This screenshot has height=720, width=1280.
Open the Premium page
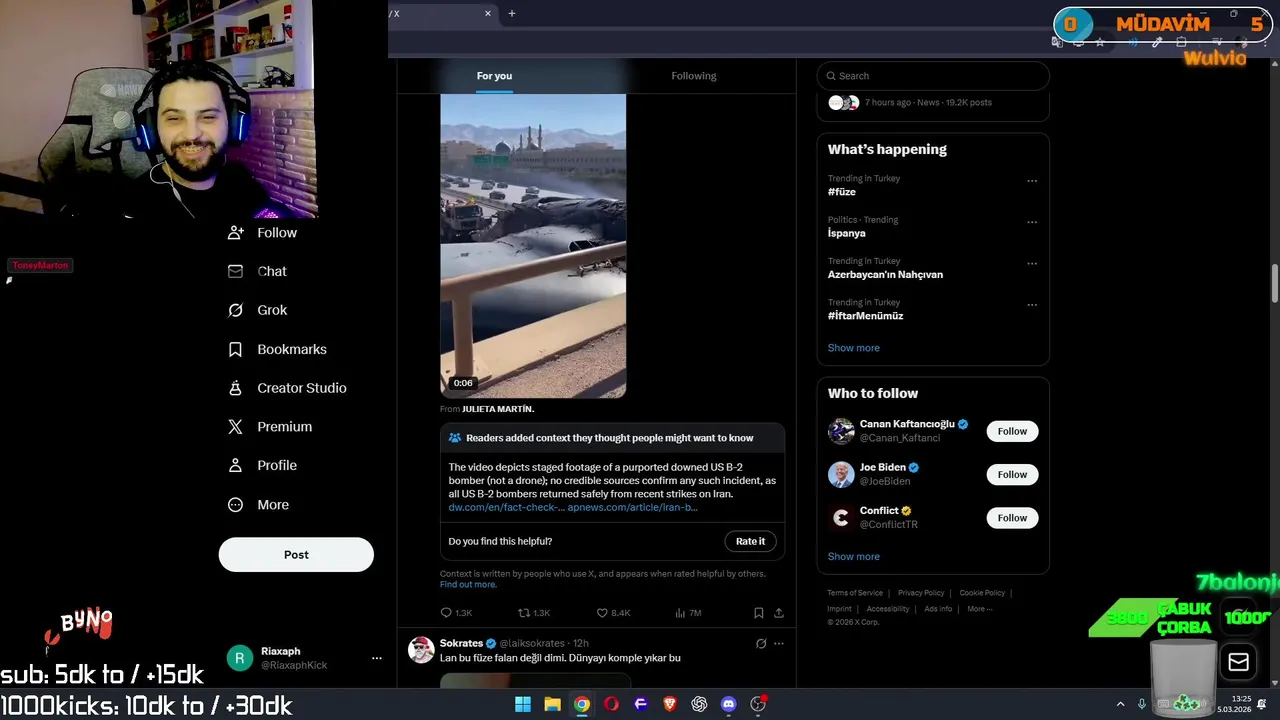(x=270, y=427)
